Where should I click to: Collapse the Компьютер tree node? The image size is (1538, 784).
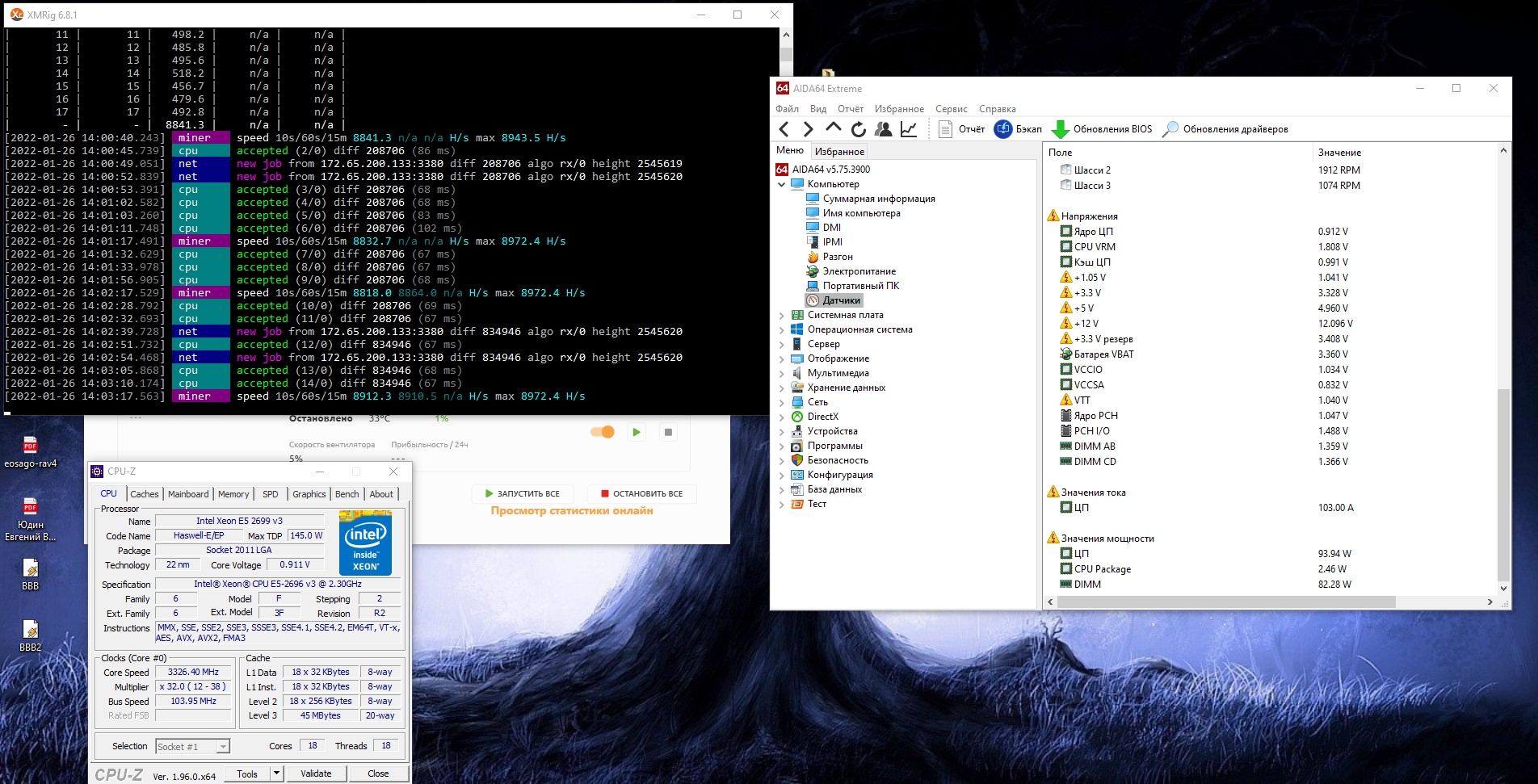[782, 184]
